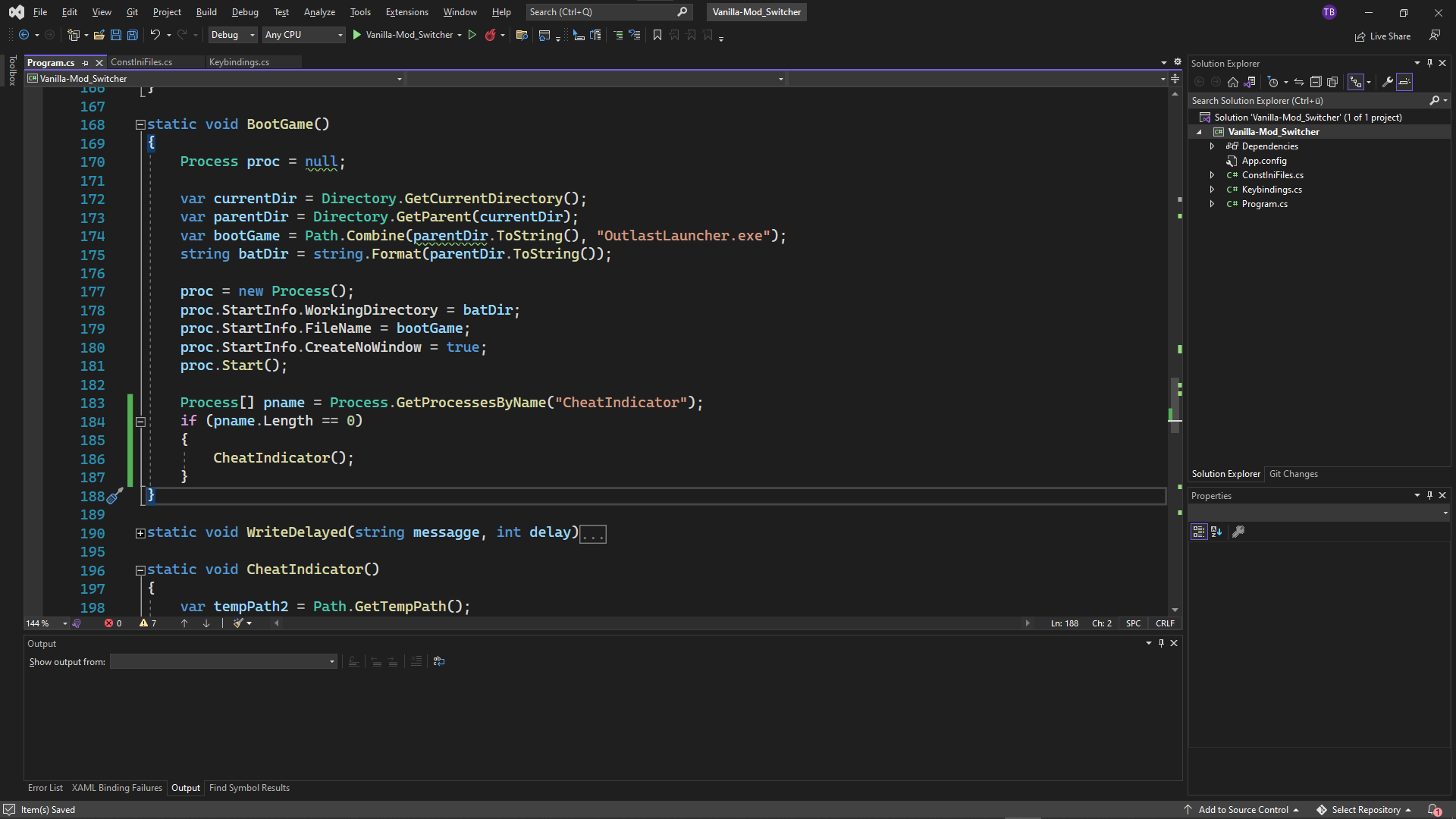The height and width of the screenshot is (819, 1456).
Task: Toggle Categorized view in Properties panel
Action: [1198, 532]
